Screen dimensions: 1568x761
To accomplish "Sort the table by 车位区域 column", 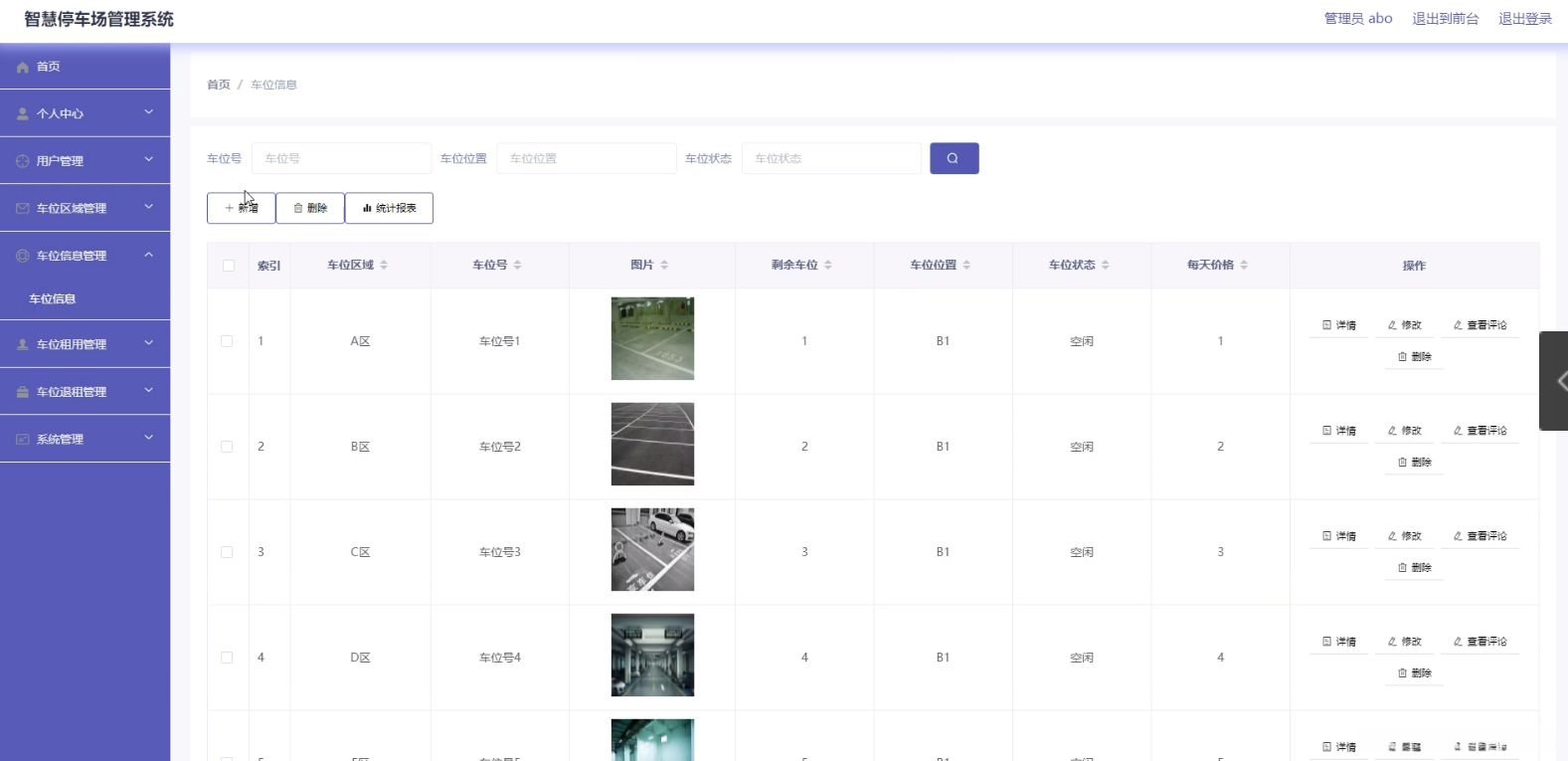I will 384,265.
